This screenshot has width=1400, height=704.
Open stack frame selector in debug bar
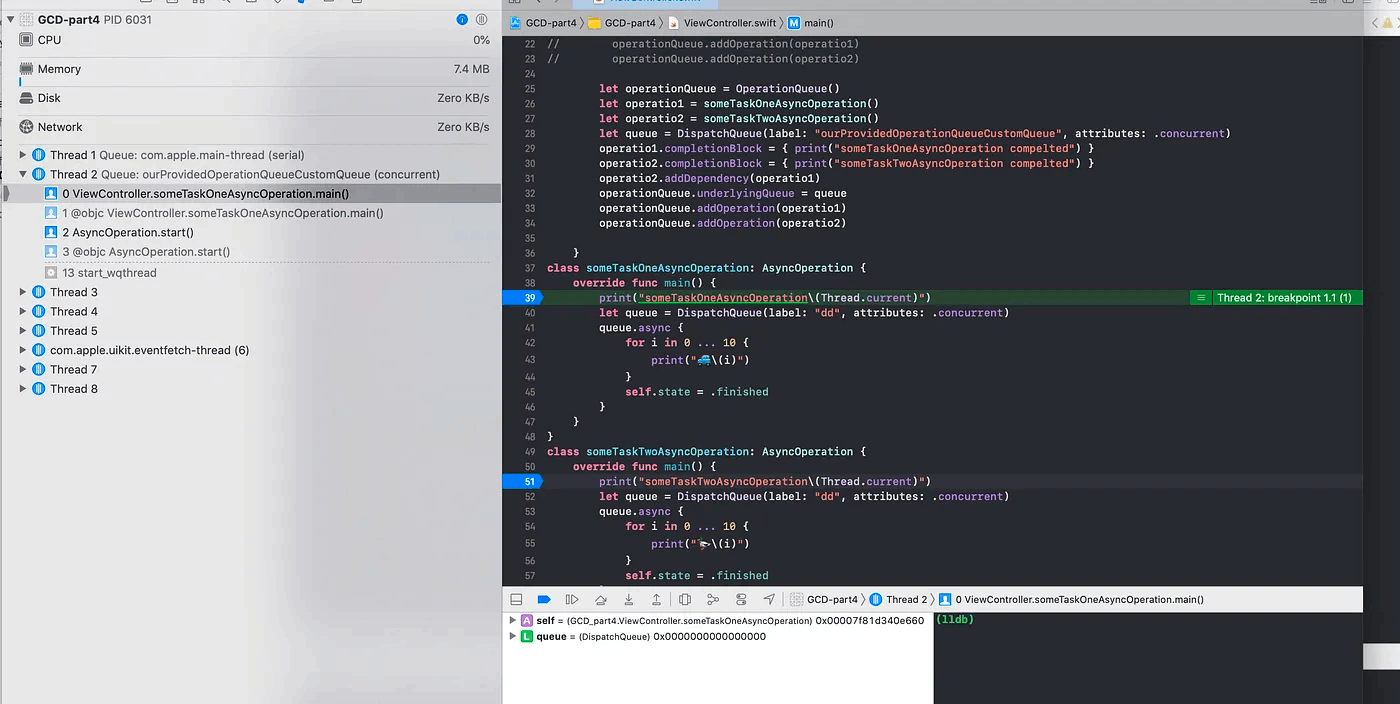(1071, 599)
